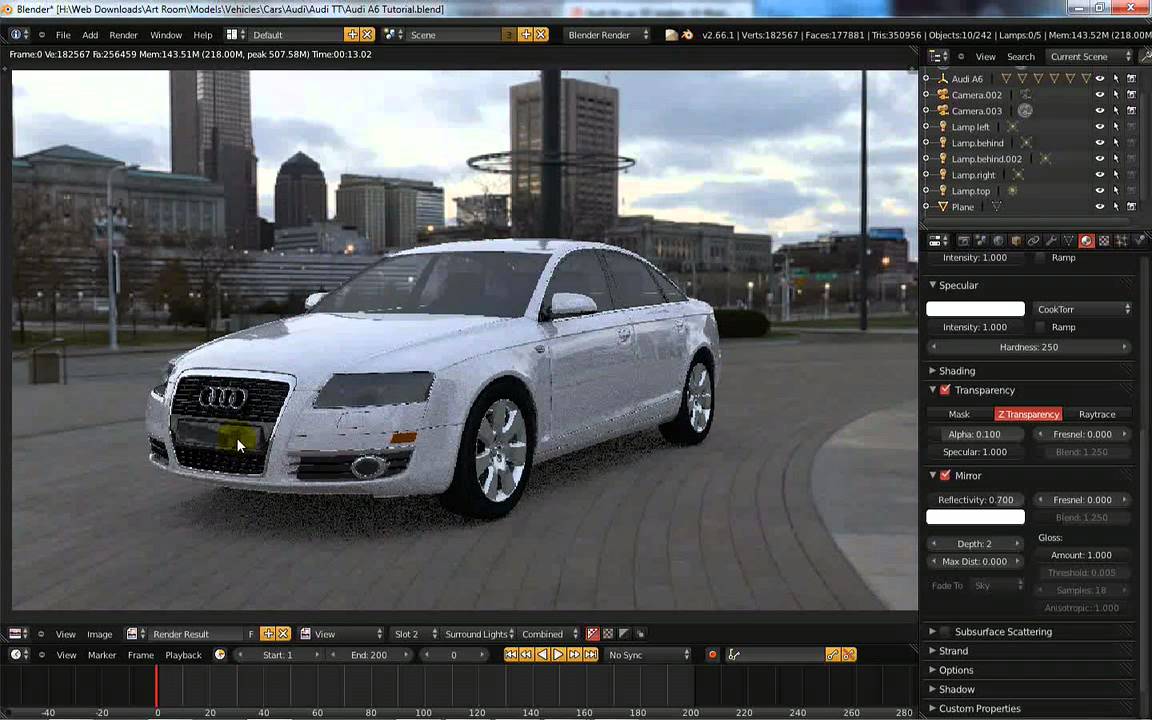
Task: Click the red auto-keyframe record button
Action: pyautogui.click(x=712, y=655)
